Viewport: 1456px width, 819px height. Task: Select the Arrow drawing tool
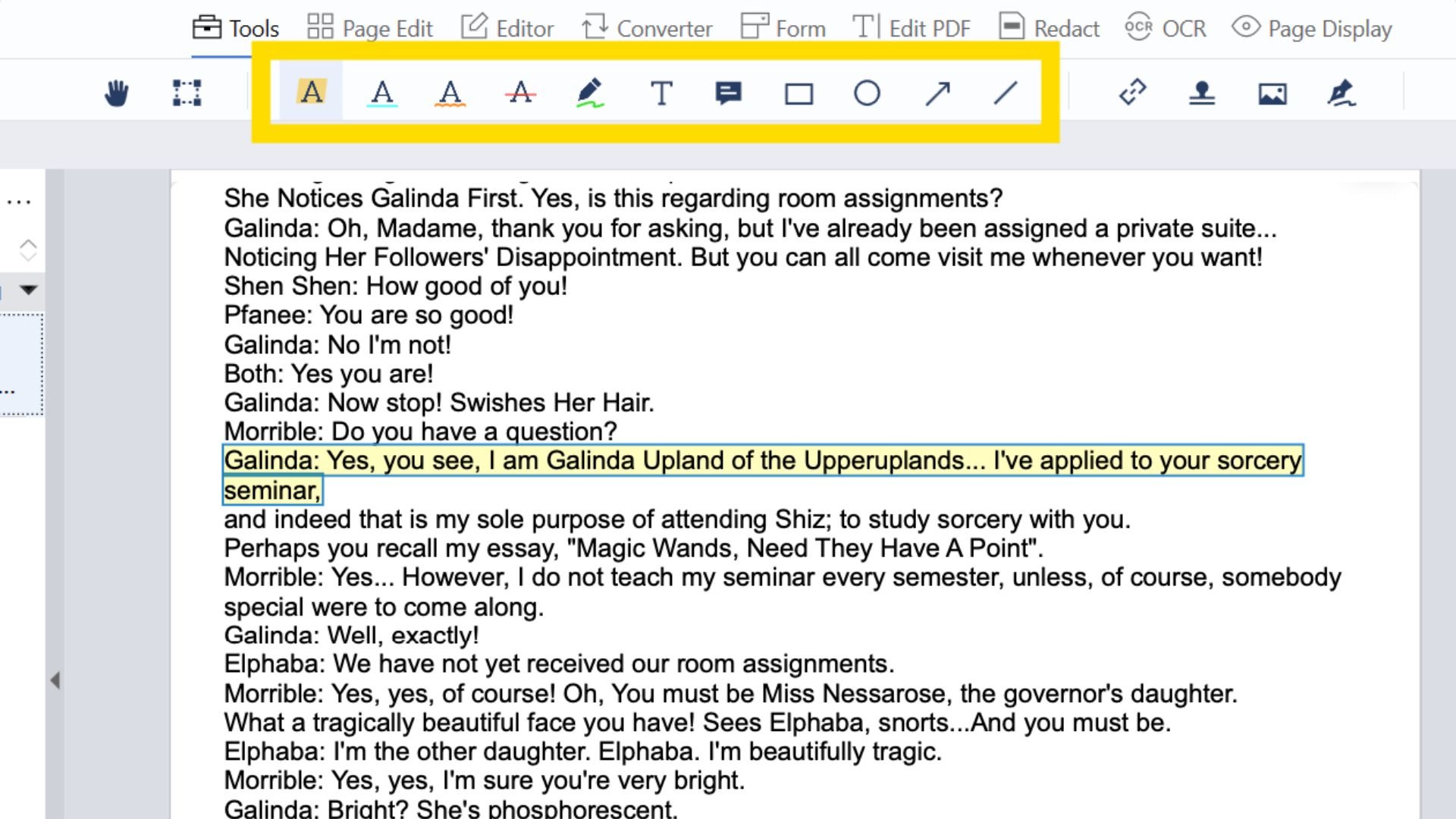click(937, 93)
